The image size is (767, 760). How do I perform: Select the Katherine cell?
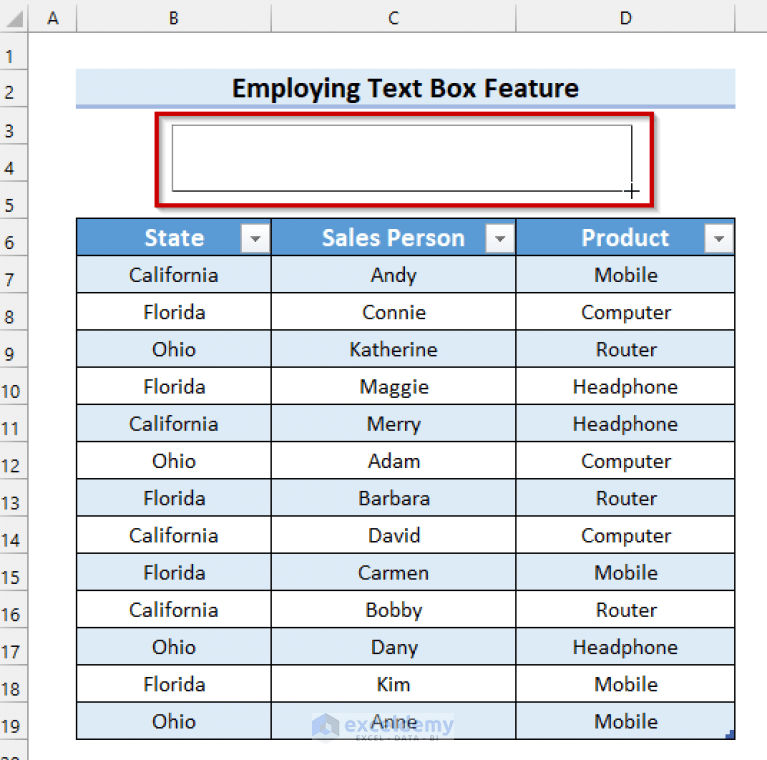click(x=393, y=349)
